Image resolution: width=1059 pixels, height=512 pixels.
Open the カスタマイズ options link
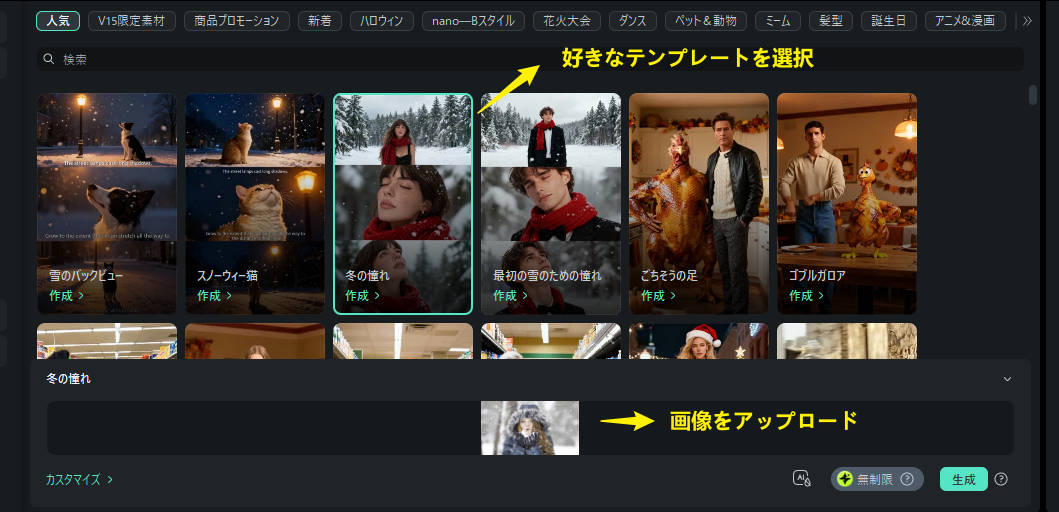click(x=79, y=480)
